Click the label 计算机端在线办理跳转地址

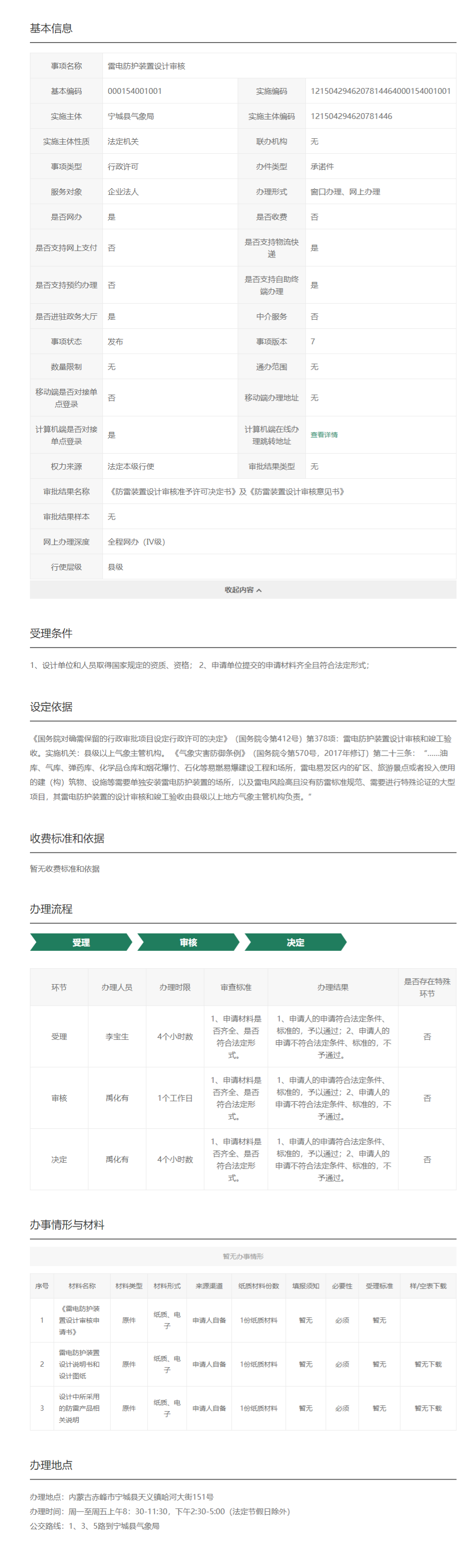pos(271,435)
